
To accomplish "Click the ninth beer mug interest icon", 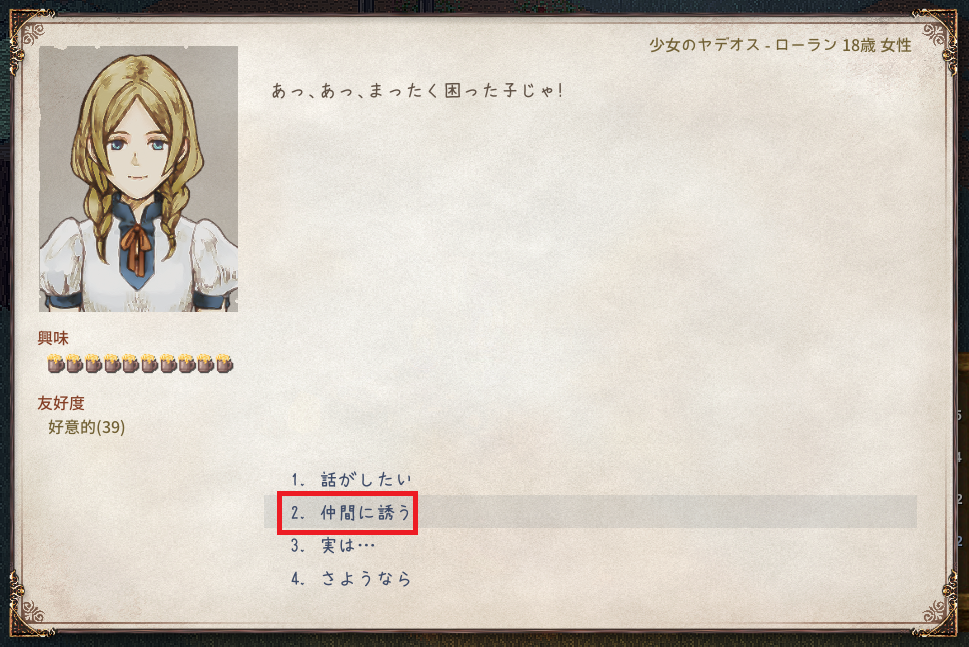I will (x=205, y=363).
